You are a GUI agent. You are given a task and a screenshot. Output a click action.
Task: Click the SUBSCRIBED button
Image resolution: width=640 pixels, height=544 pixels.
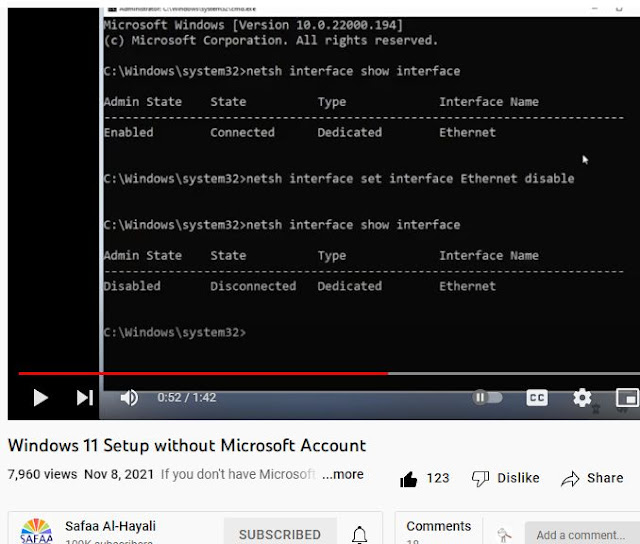280,534
